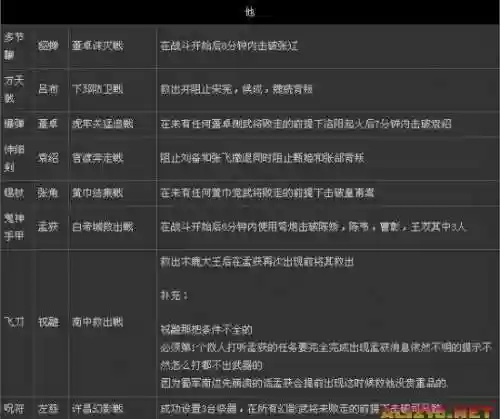Click the condition mentioning 黄巾党武将 in 张角 row
This screenshot has height=419, width=500.
pos(267,193)
